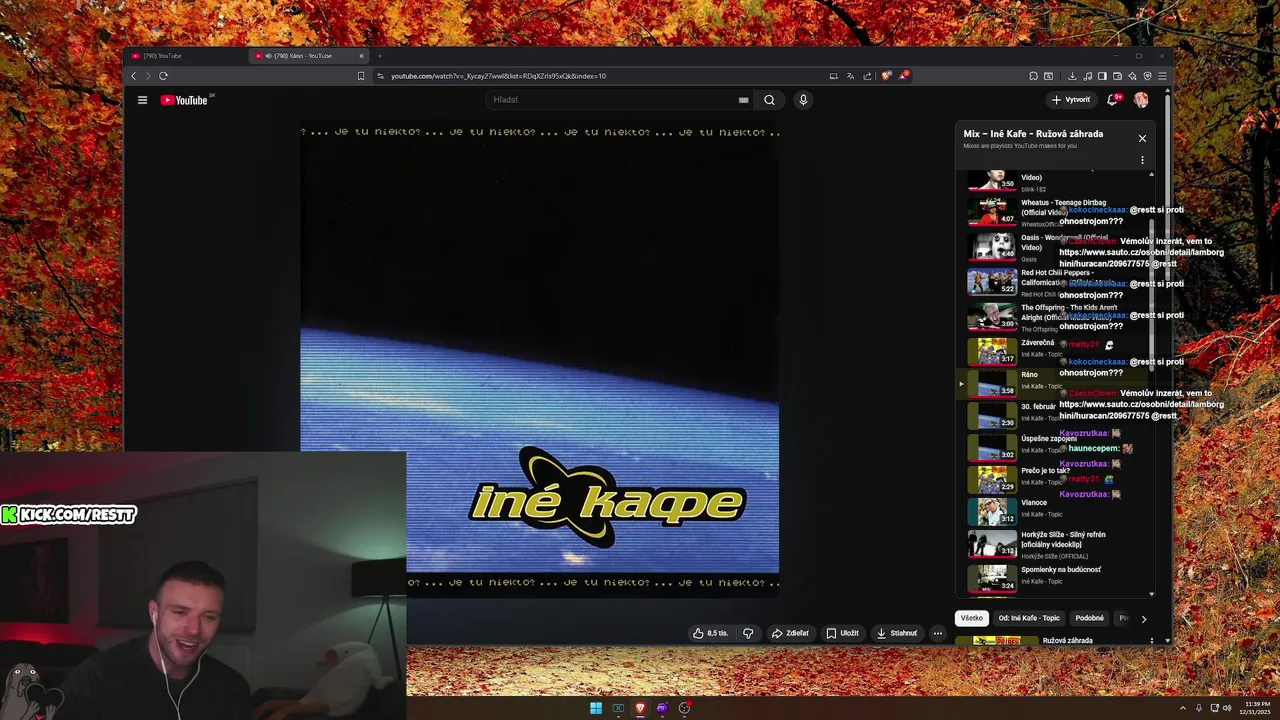Open the account avatar menu

(1141, 100)
